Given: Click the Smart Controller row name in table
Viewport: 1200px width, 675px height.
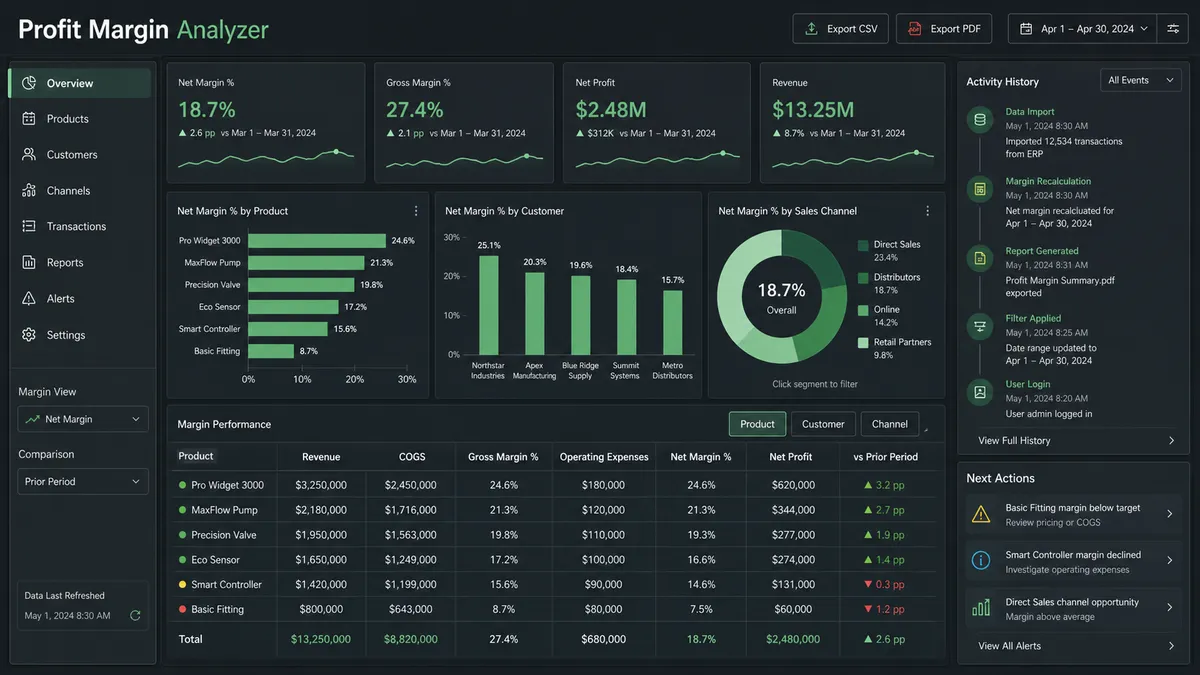Looking at the screenshot, I should pyautogui.click(x=227, y=584).
